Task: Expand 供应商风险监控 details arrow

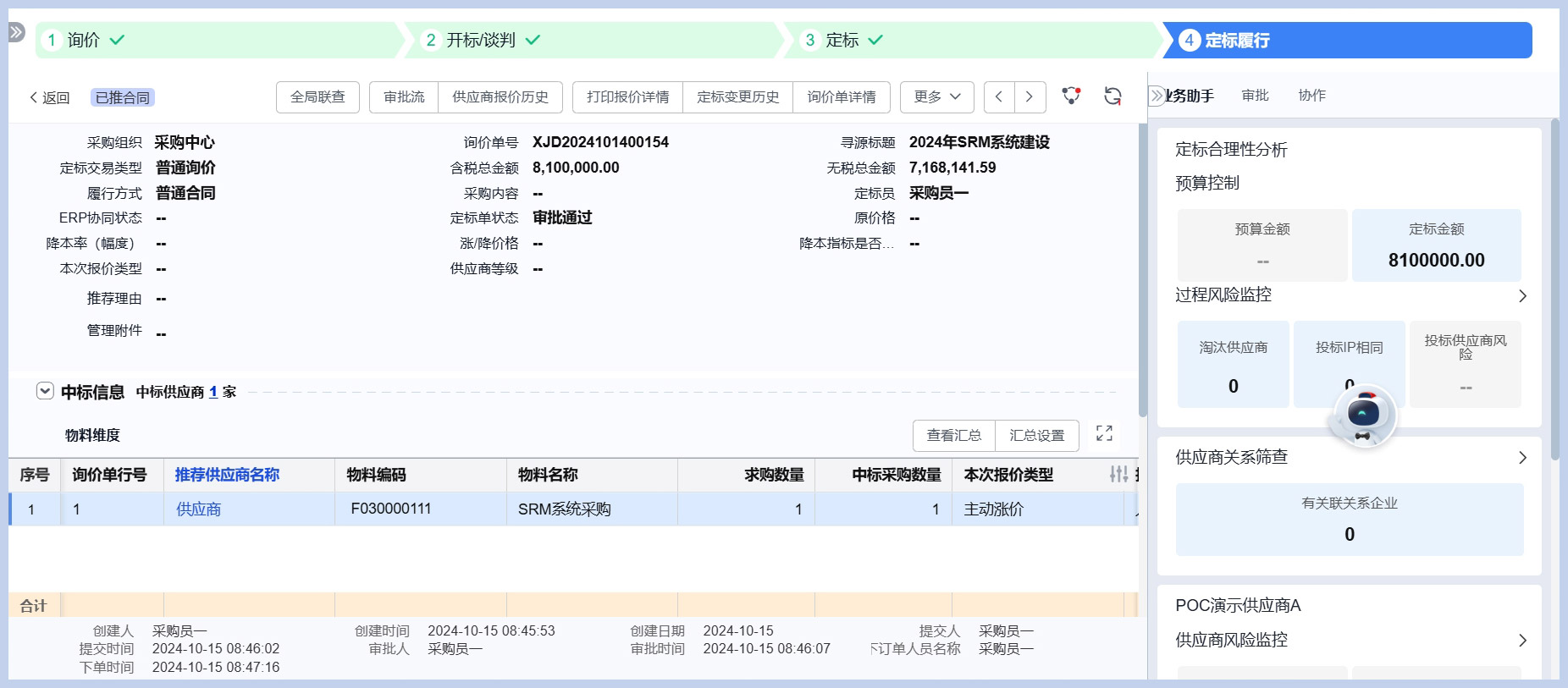Action: (x=1522, y=641)
